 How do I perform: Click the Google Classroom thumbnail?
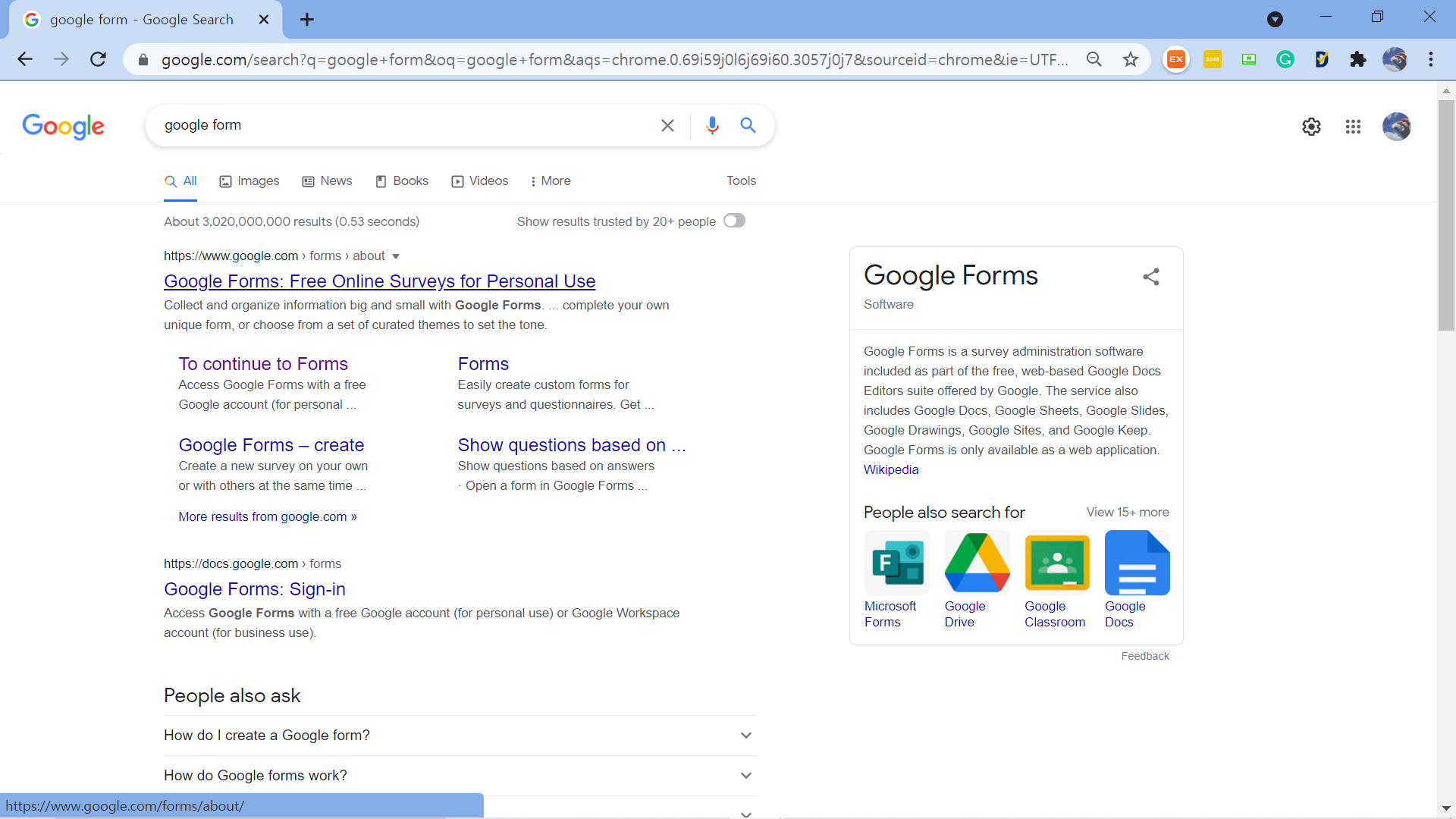1056,563
